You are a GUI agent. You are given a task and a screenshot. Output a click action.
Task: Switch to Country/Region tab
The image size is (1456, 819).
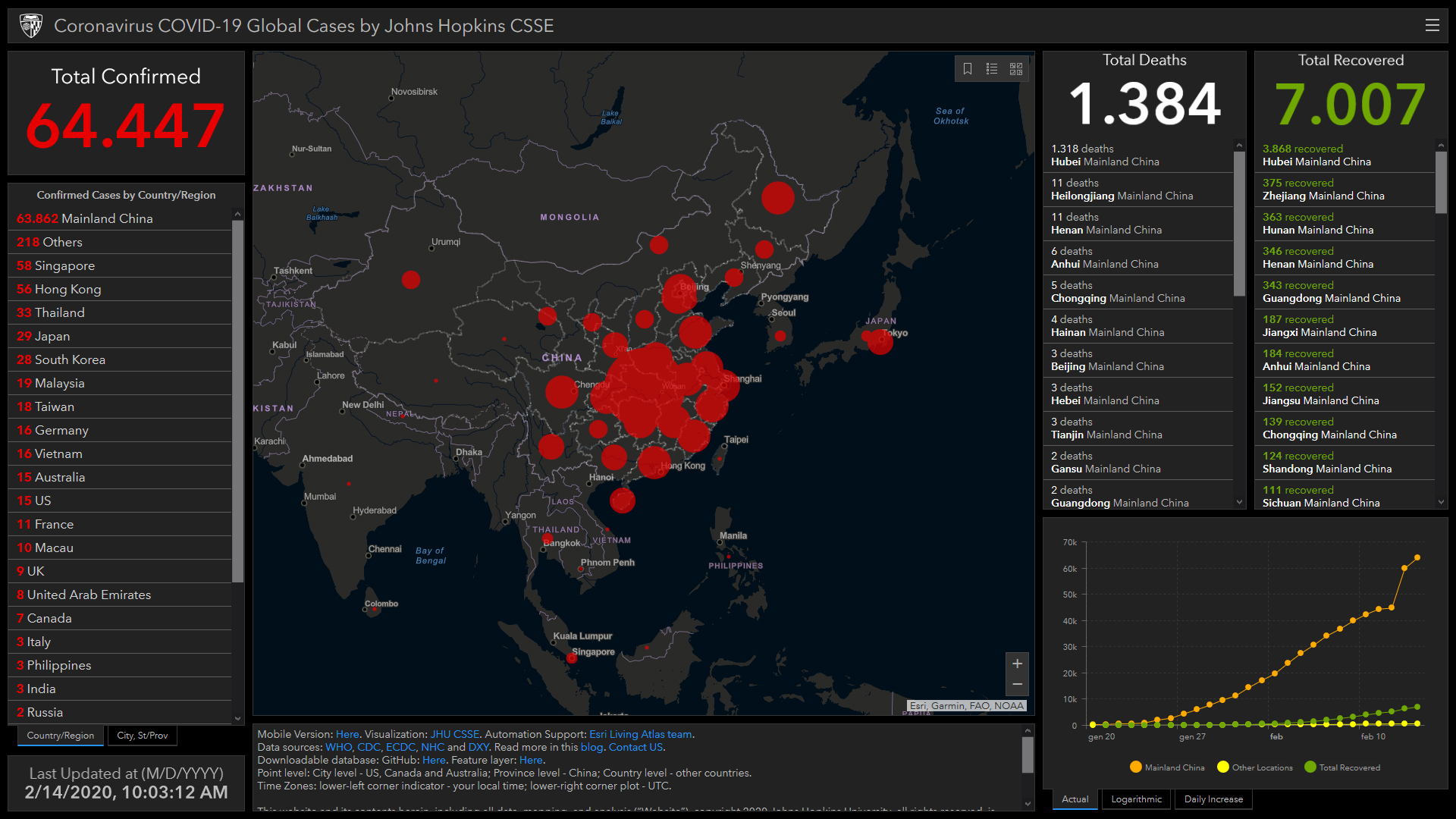click(x=61, y=736)
